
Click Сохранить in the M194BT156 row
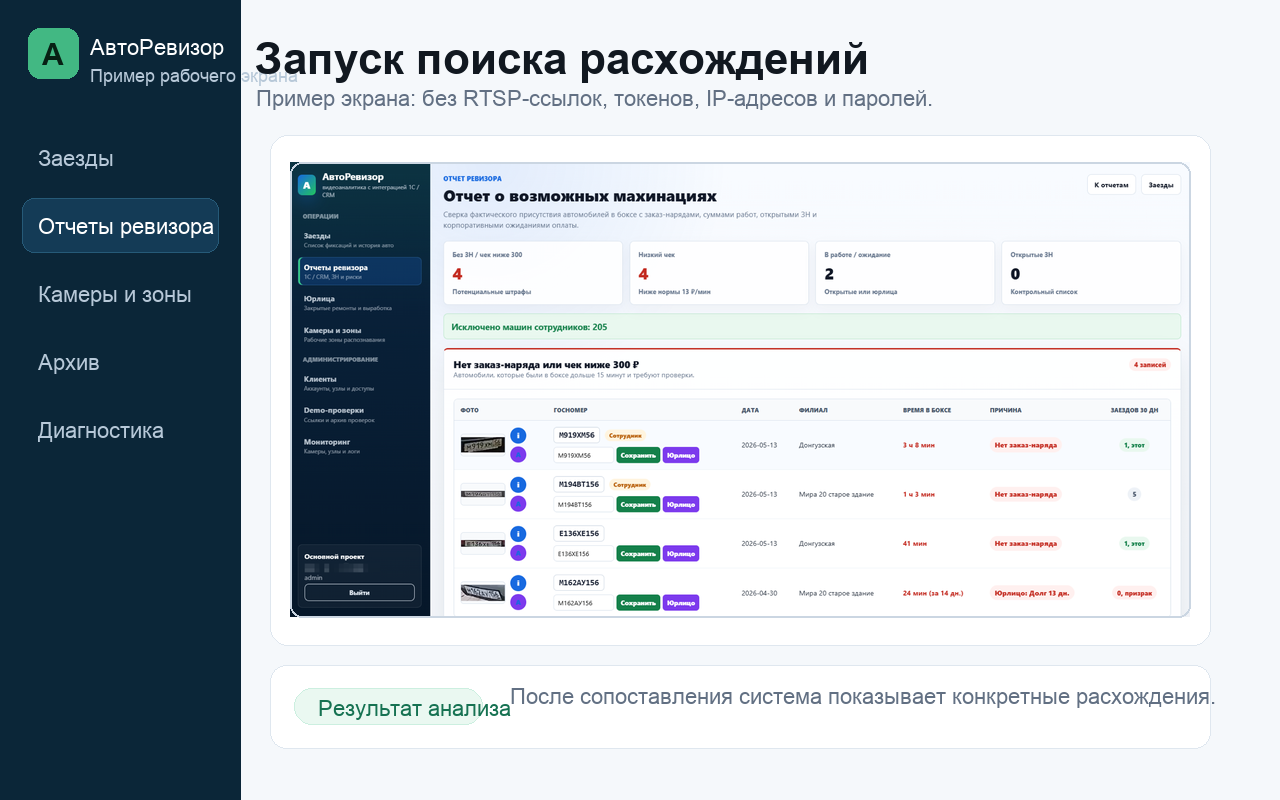coord(638,504)
